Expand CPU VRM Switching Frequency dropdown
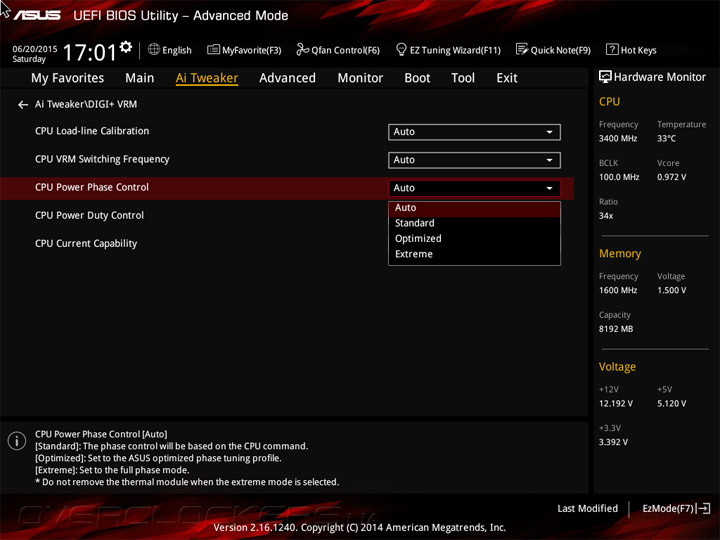The width and height of the screenshot is (720, 540). (474, 160)
